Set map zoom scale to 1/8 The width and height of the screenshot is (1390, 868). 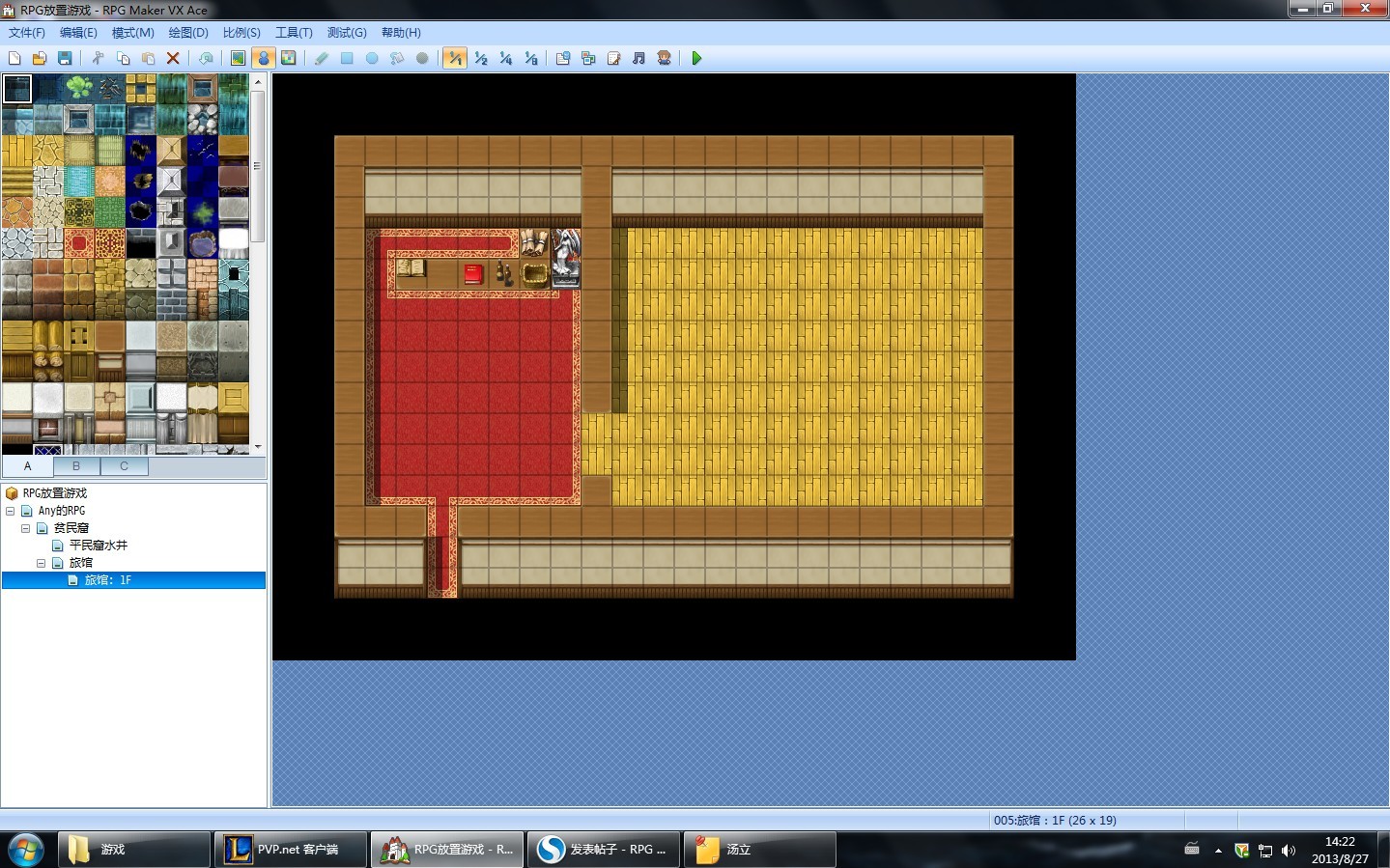coord(530,59)
